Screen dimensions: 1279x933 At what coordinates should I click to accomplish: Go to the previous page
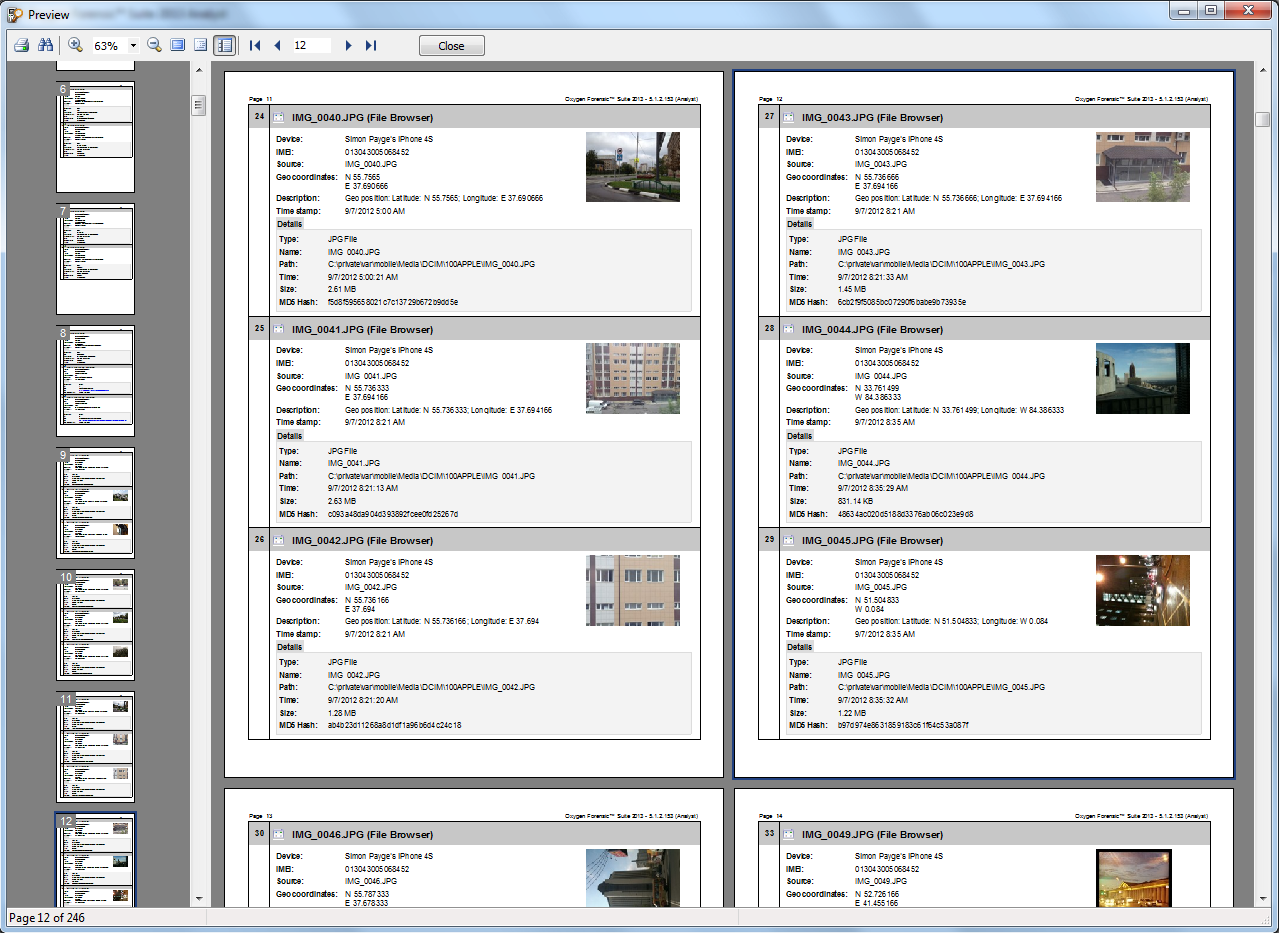(x=277, y=46)
